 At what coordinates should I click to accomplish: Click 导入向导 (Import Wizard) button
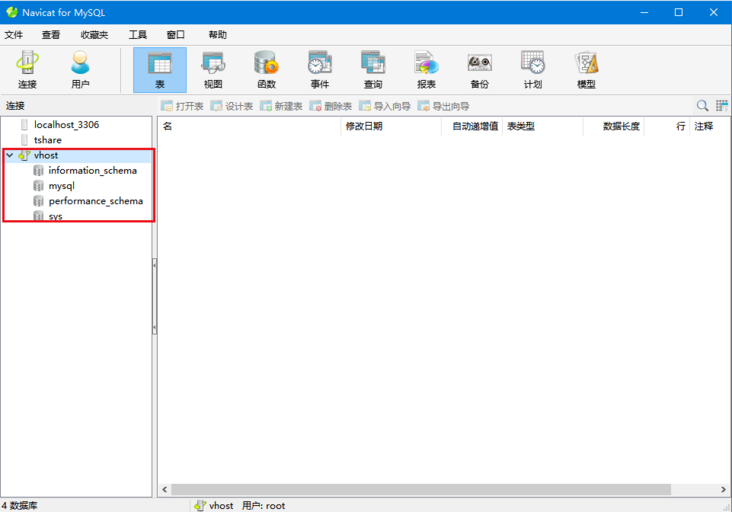click(x=385, y=106)
